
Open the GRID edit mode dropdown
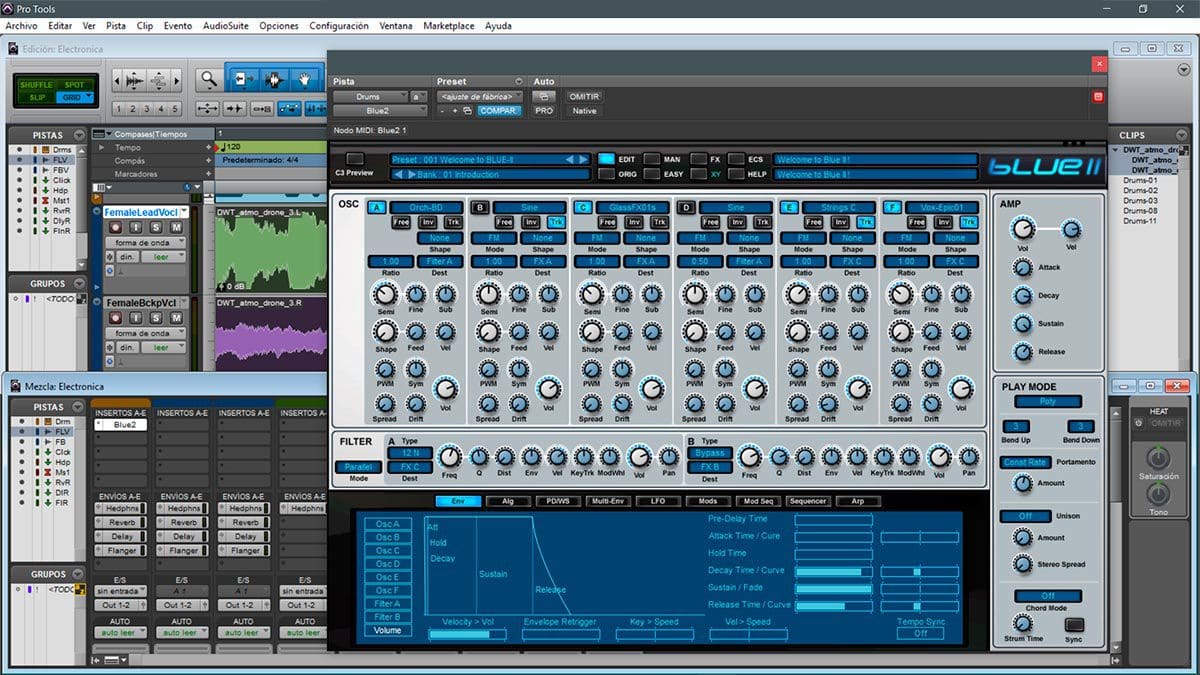[x=75, y=97]
